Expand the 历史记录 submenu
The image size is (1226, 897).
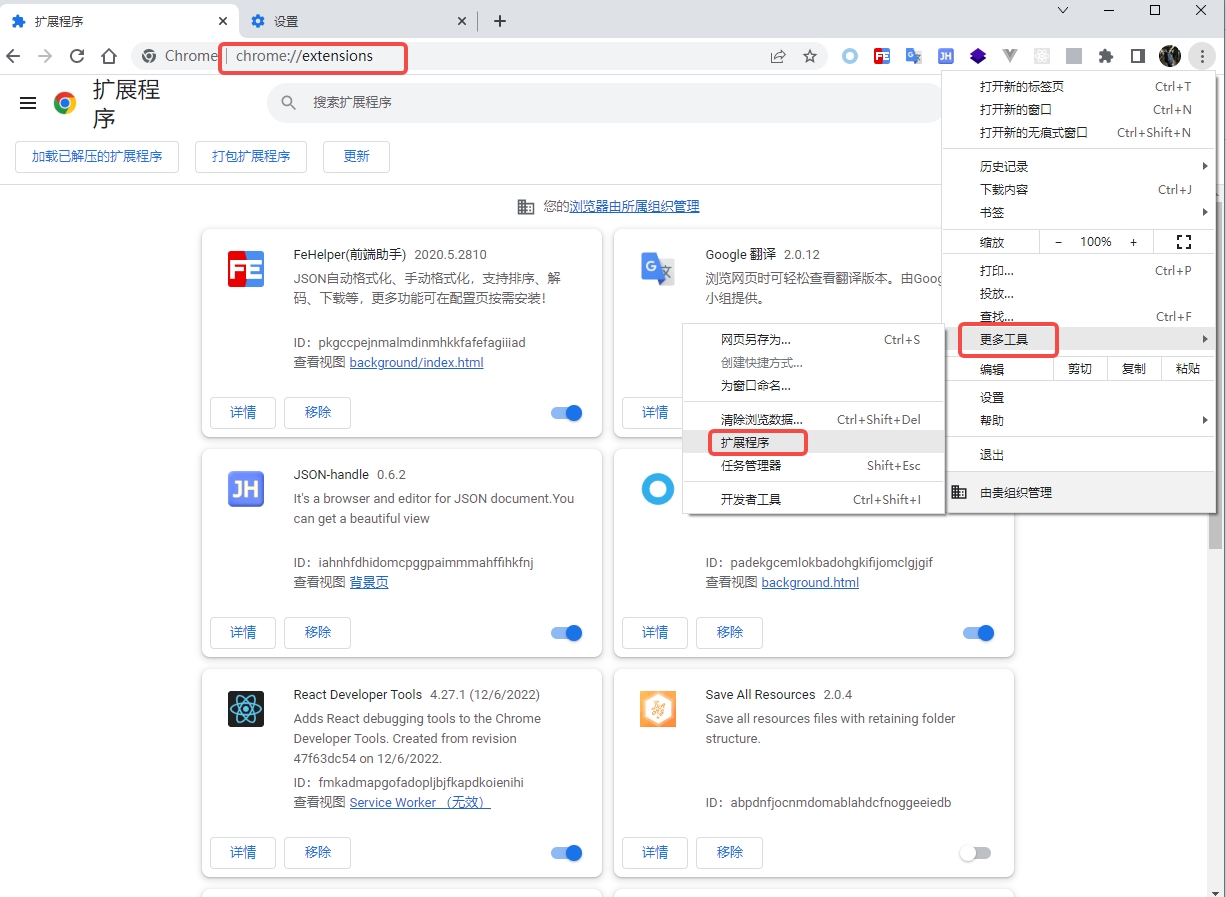(x=1079, y=167)
